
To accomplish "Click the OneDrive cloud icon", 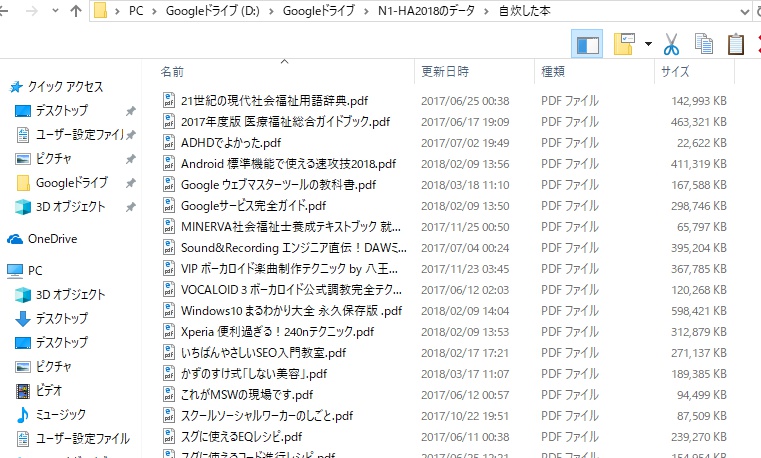I will tap(15, 239).
